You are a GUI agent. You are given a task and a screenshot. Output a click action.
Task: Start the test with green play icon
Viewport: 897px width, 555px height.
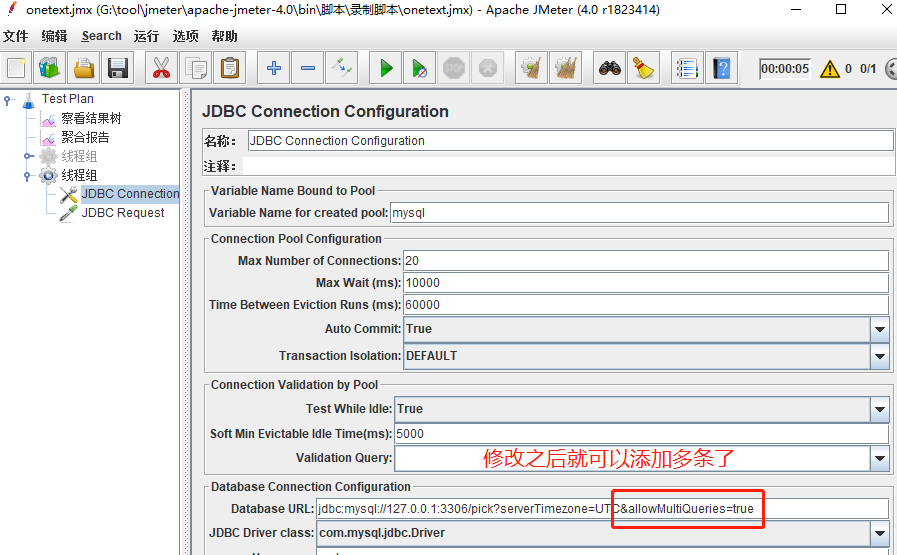[x=386, y=69]
